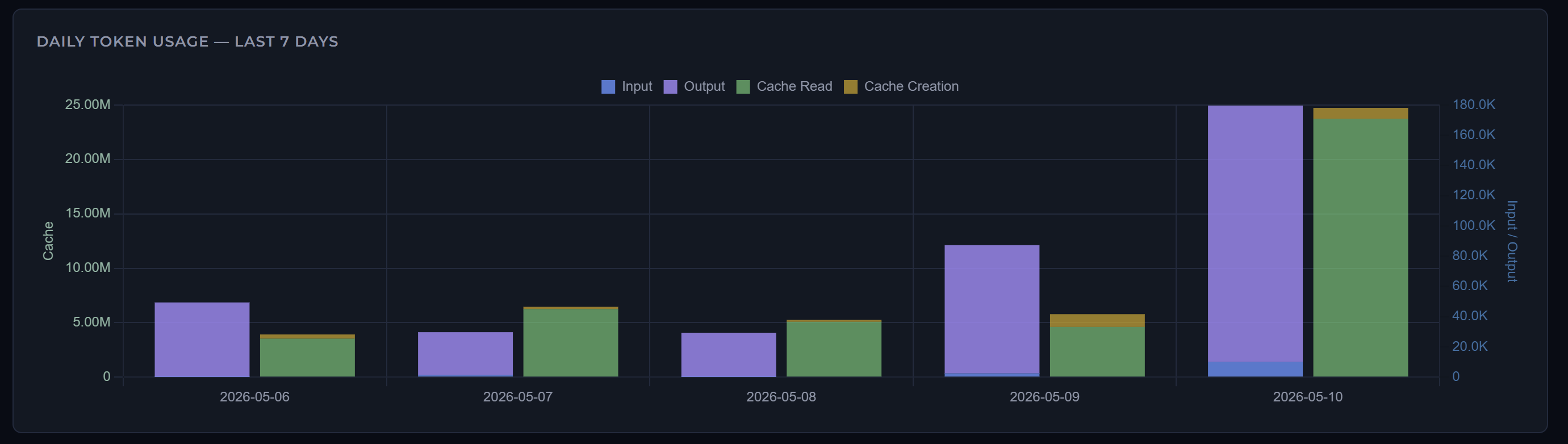
Task: Click the Input / Output right axis title
Action: coord(1511,241)
